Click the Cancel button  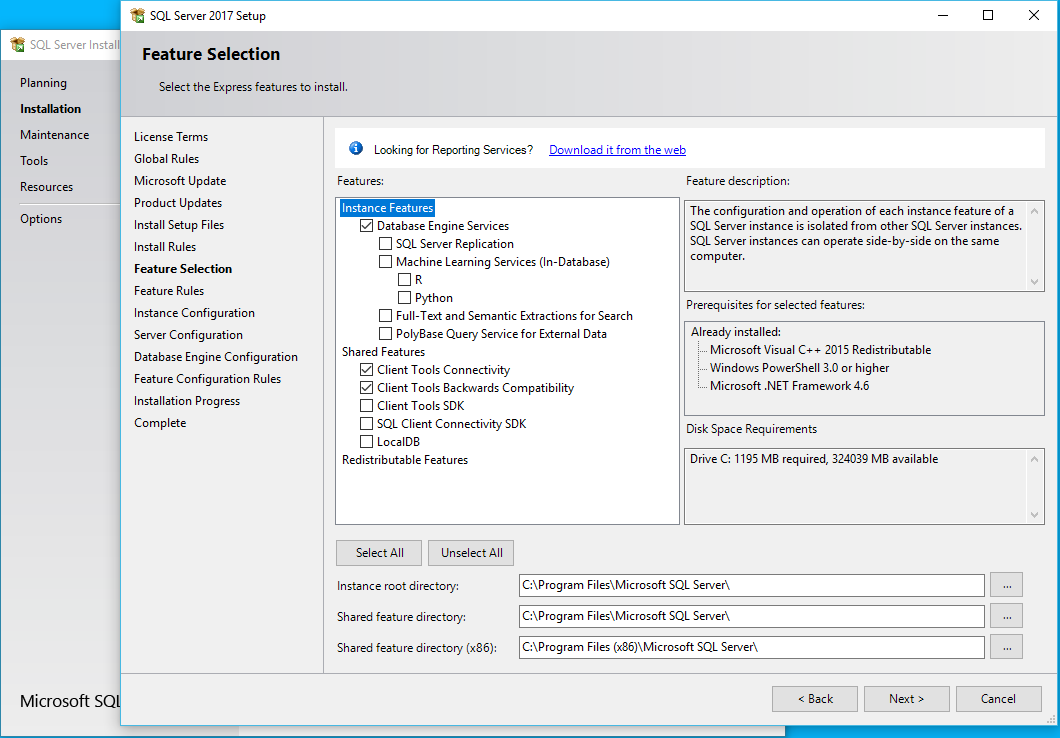(x=998, y=699)
